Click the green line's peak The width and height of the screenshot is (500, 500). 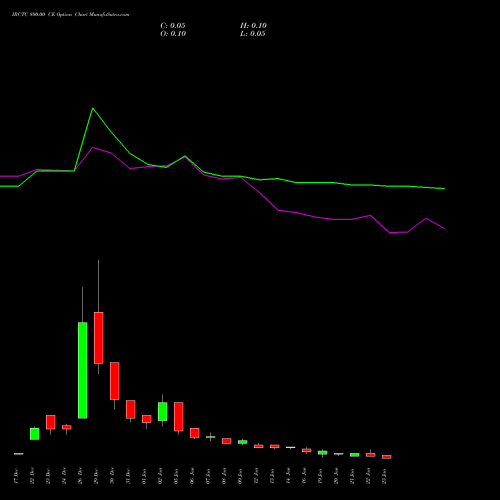point(93,108)
